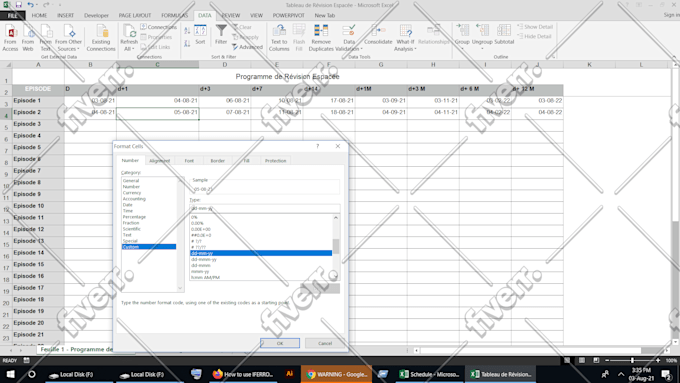Image resolution: width=680 pixels, height=383 pixels.
Task: Click Refresh All button
Action: tap(129, 38)
